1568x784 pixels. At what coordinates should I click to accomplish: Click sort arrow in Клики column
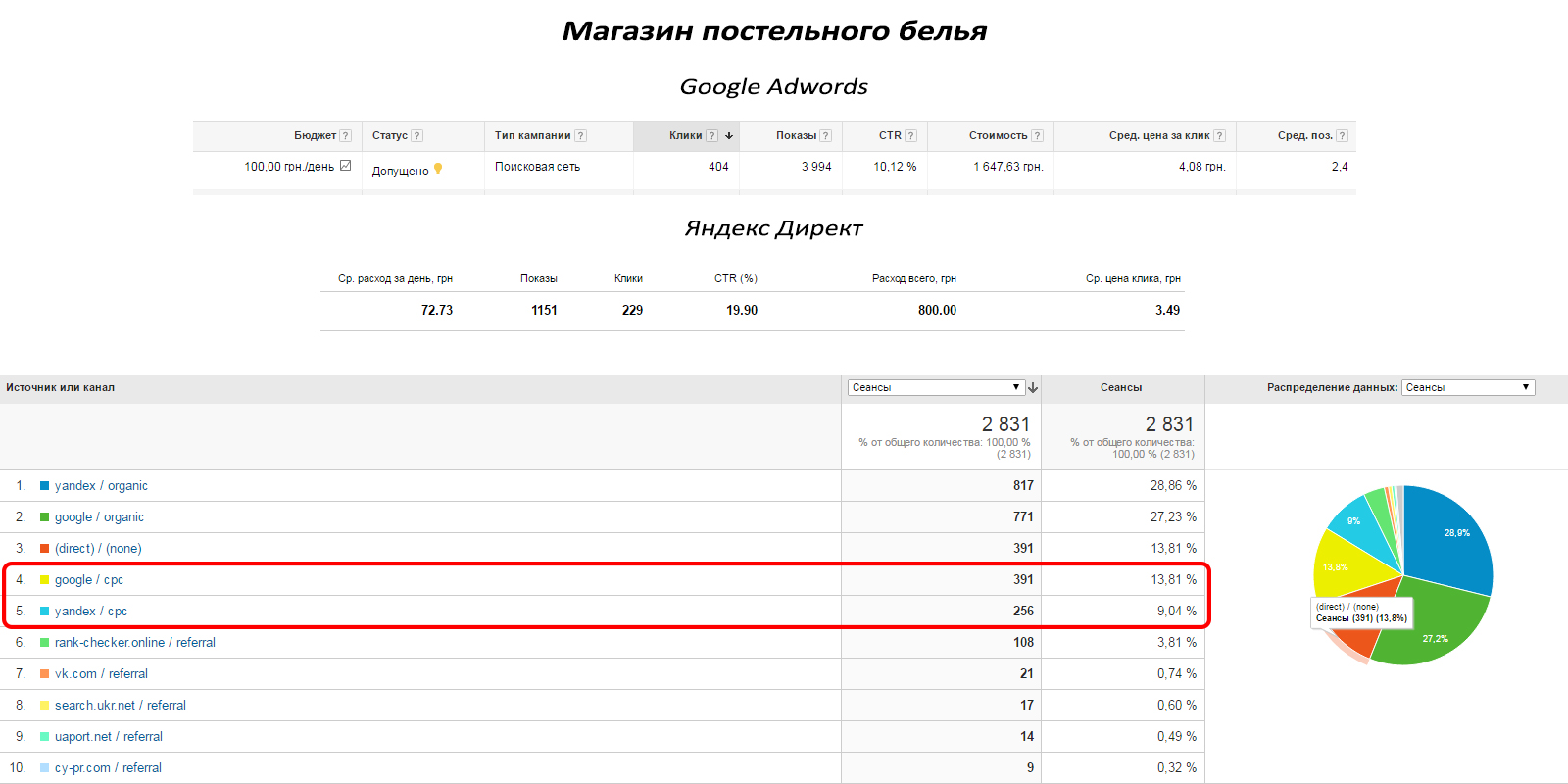(729, 136)
